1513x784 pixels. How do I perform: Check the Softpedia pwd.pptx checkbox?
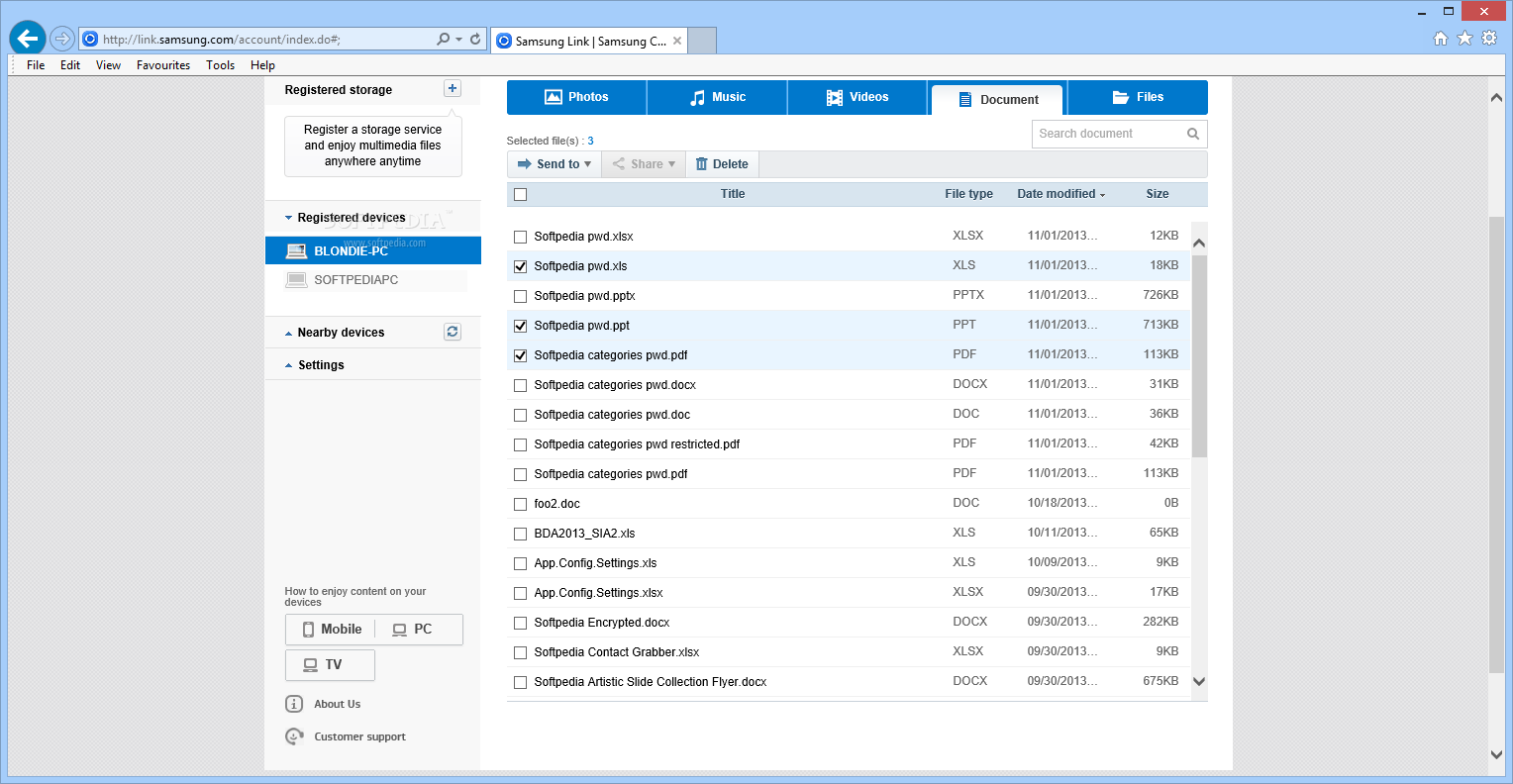(521, 296)
